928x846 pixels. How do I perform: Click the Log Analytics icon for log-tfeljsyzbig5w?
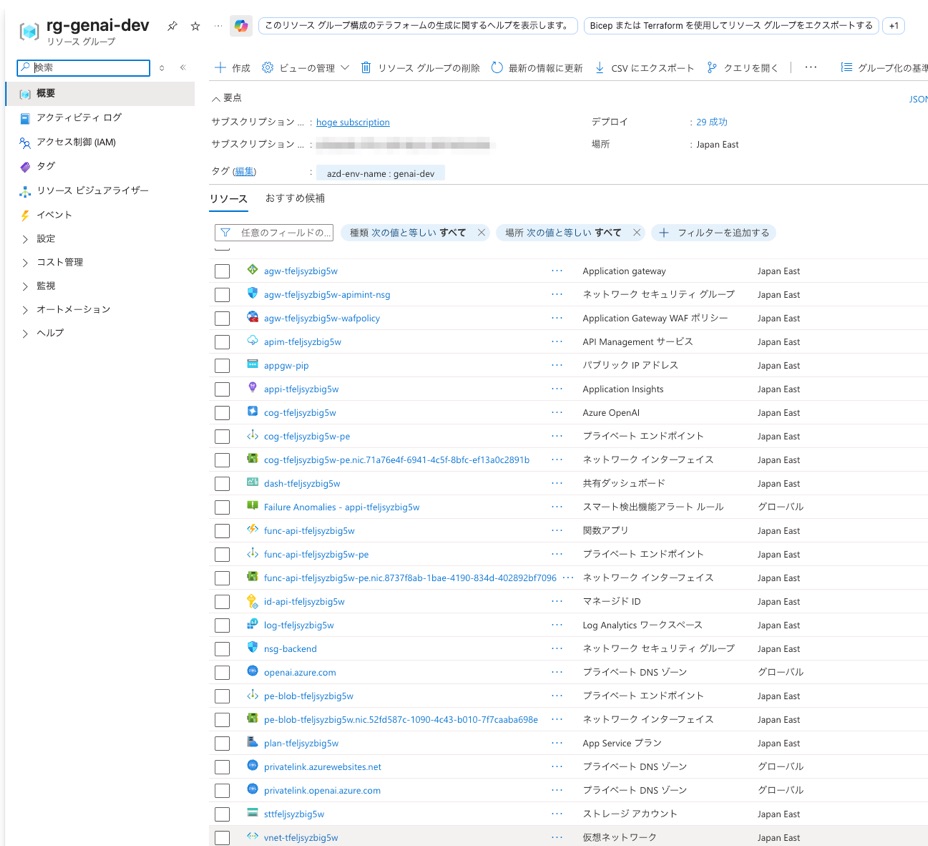click(x=253, y=625)
